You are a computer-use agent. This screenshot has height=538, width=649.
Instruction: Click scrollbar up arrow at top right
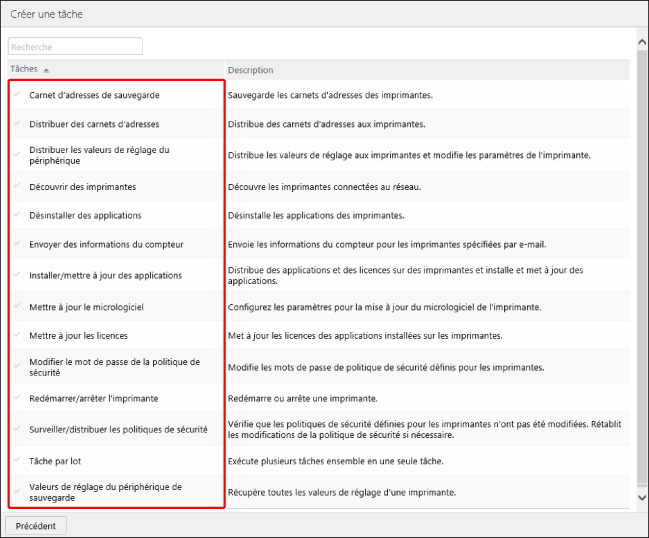coord(641,34)
